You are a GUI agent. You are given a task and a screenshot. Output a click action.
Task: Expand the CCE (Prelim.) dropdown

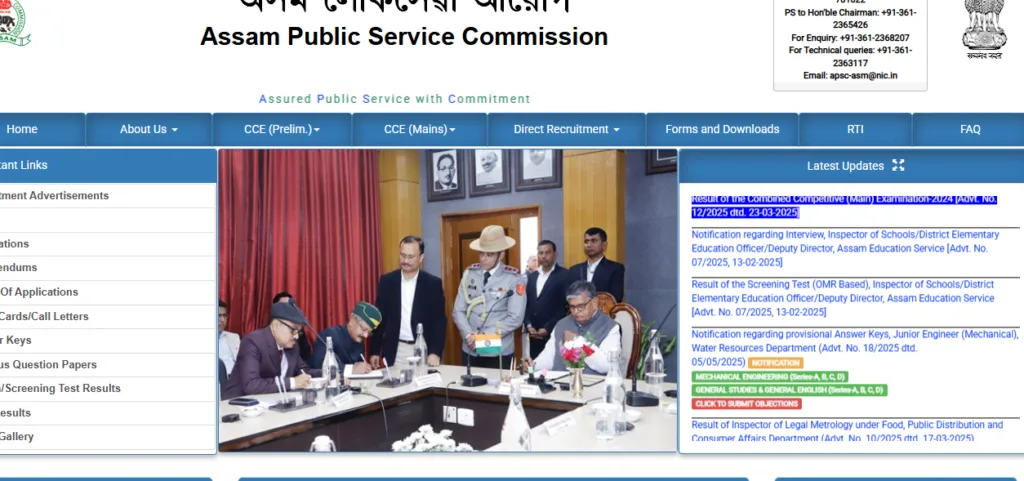pos(282,129)
